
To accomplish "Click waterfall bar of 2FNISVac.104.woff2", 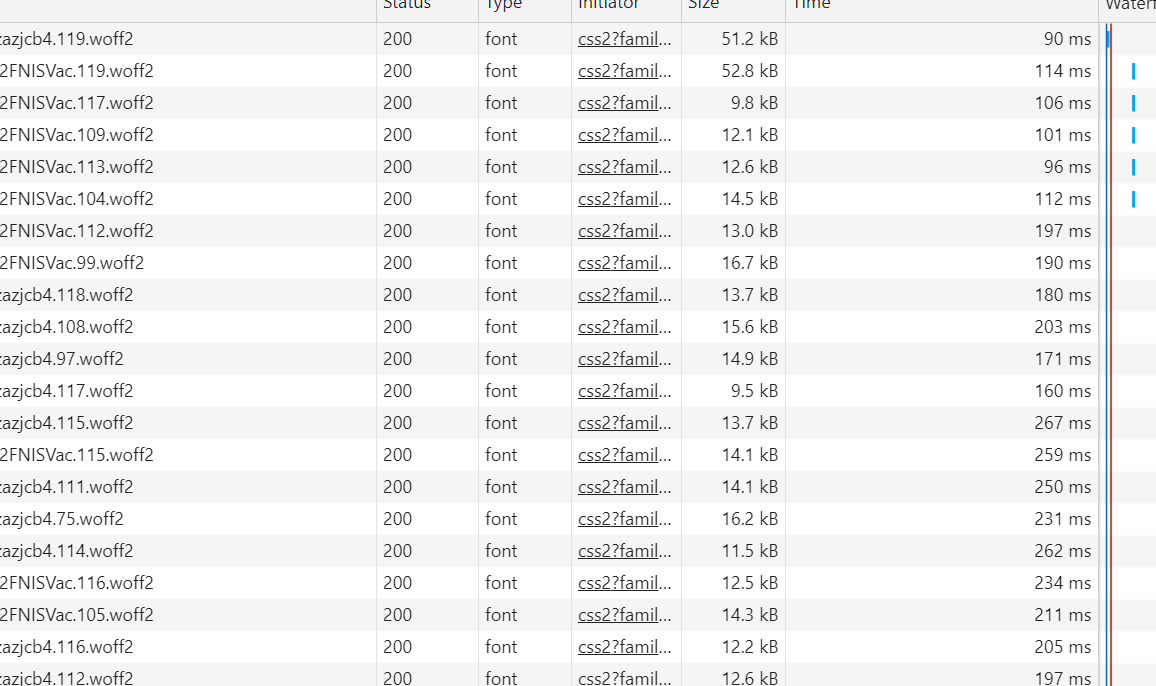I will point(1134,199).
